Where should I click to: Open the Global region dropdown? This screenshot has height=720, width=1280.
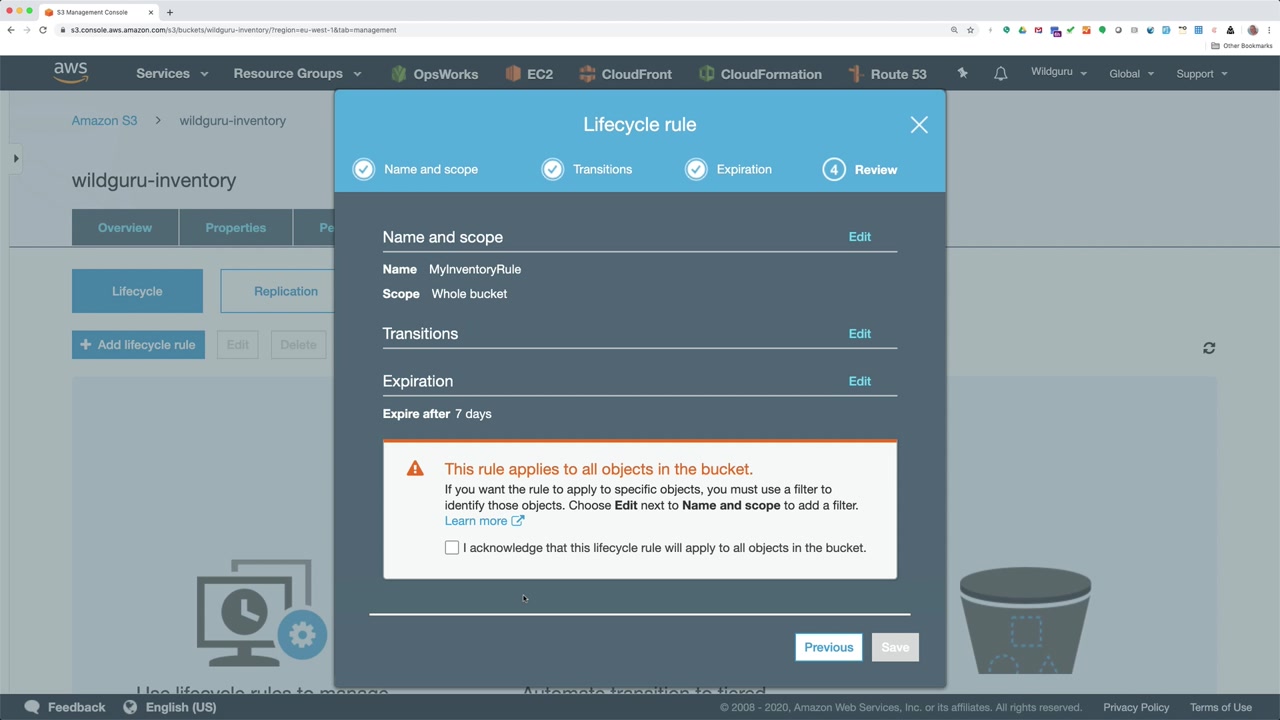pos(1131,74)
